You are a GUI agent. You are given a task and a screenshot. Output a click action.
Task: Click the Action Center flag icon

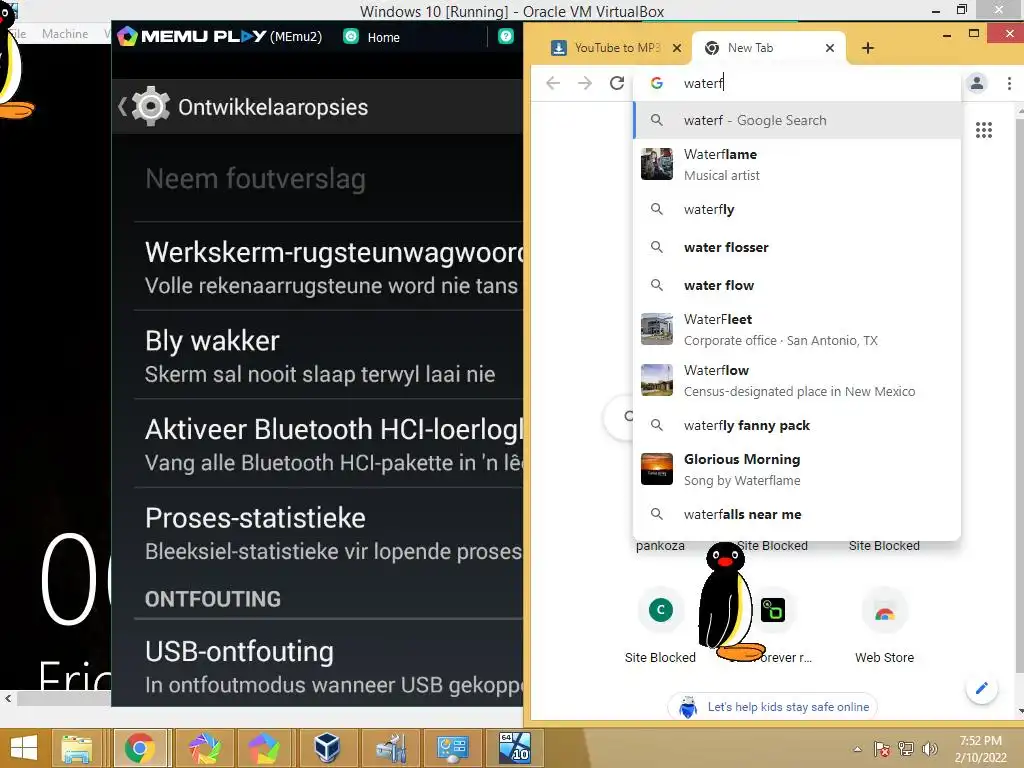point(882,749)
